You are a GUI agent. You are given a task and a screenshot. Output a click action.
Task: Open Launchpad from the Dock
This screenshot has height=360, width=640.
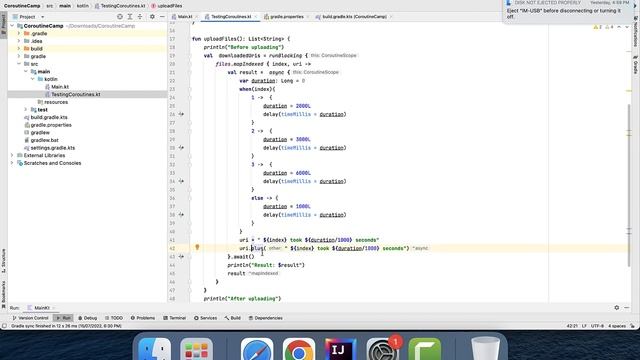point(196,349)
